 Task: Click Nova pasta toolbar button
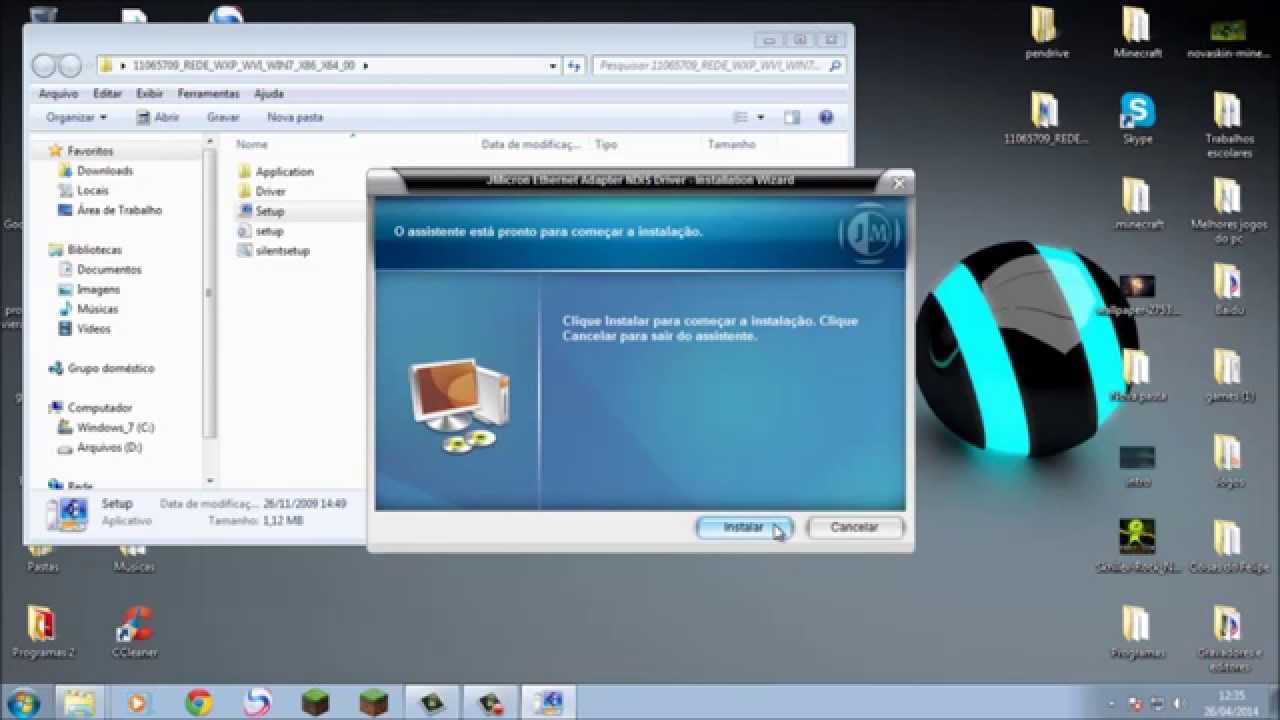[295, 117]
